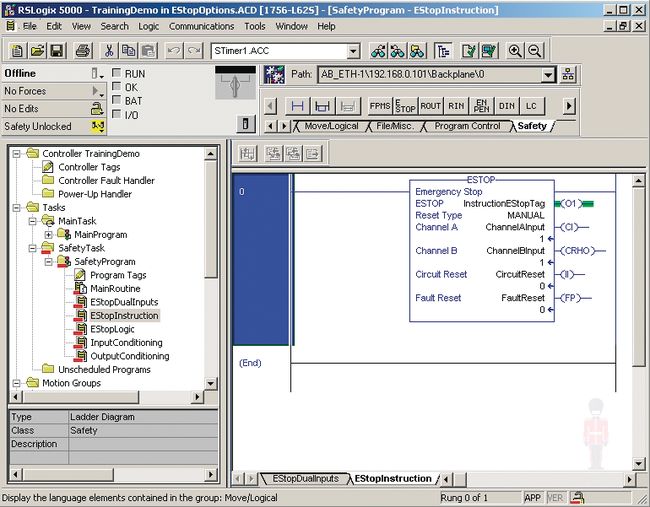Select the InputConditioning routine
The width and height of the screenshot is (650, 507).
pyautogui.click(x=126, y=342)
